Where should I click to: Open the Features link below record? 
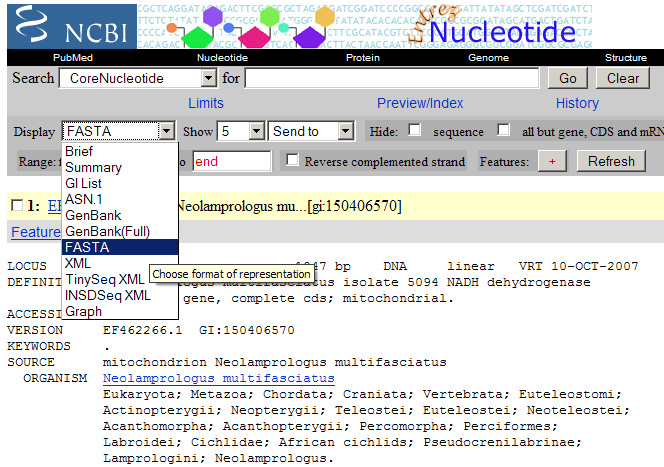[36, 232]
